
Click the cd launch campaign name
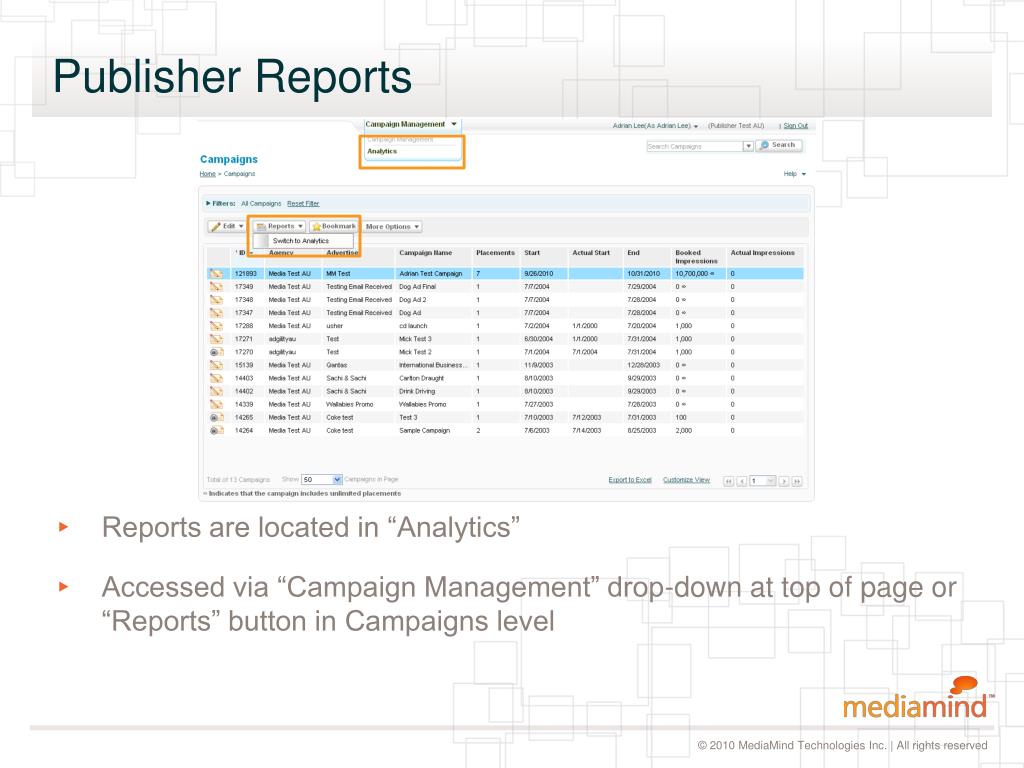(x=413, y=326)
